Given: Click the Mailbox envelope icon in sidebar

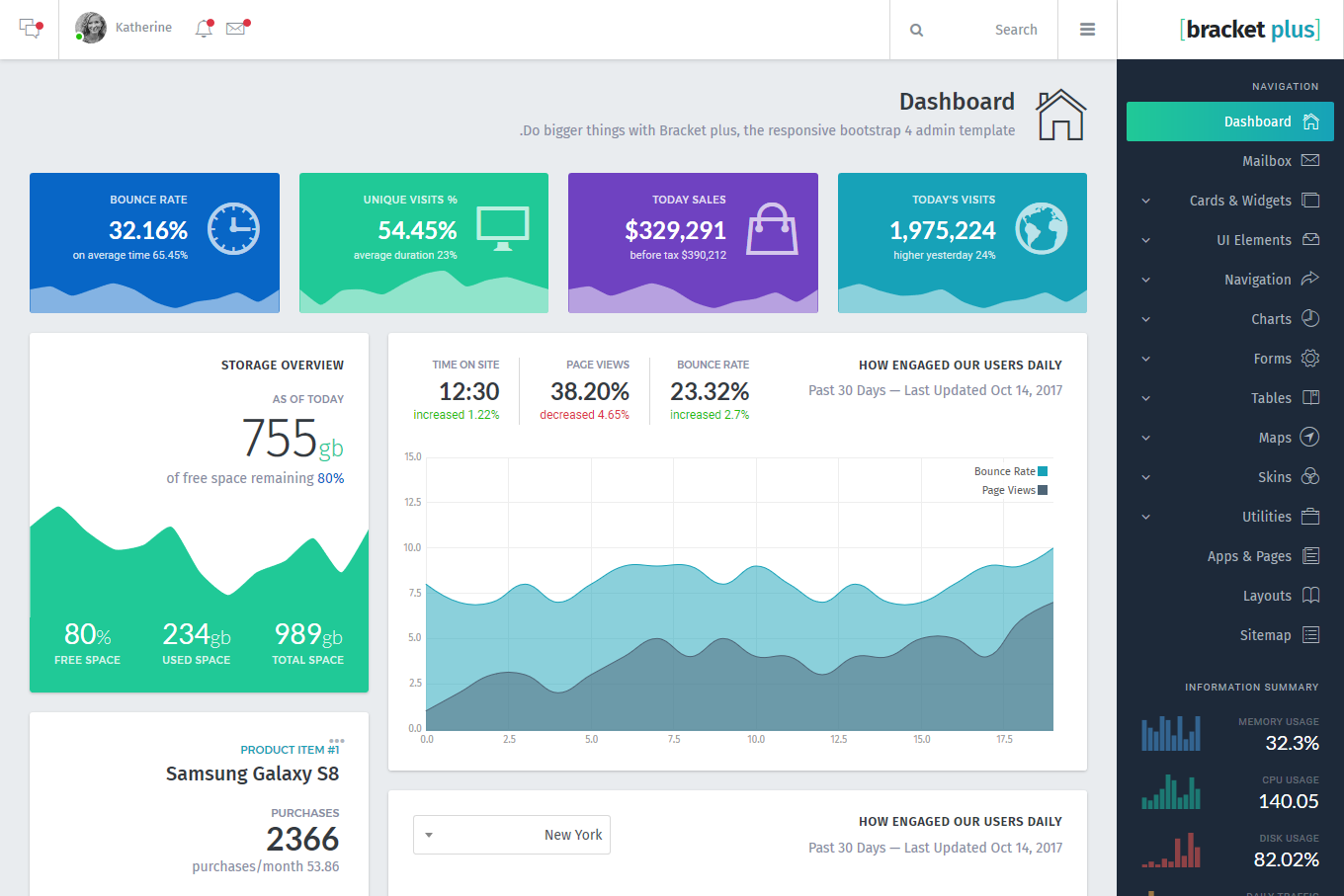Looking at the screenshot, I should point(1310,160).
